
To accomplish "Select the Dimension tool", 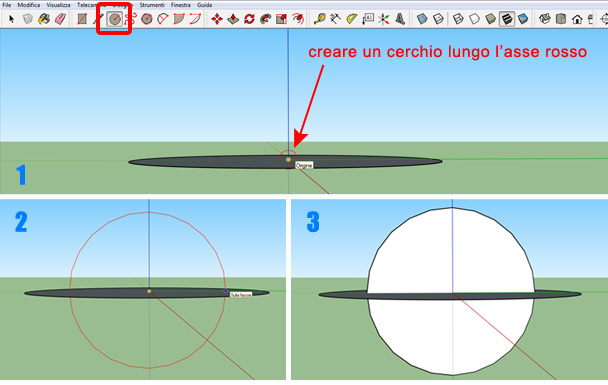I will coord(335,19).
